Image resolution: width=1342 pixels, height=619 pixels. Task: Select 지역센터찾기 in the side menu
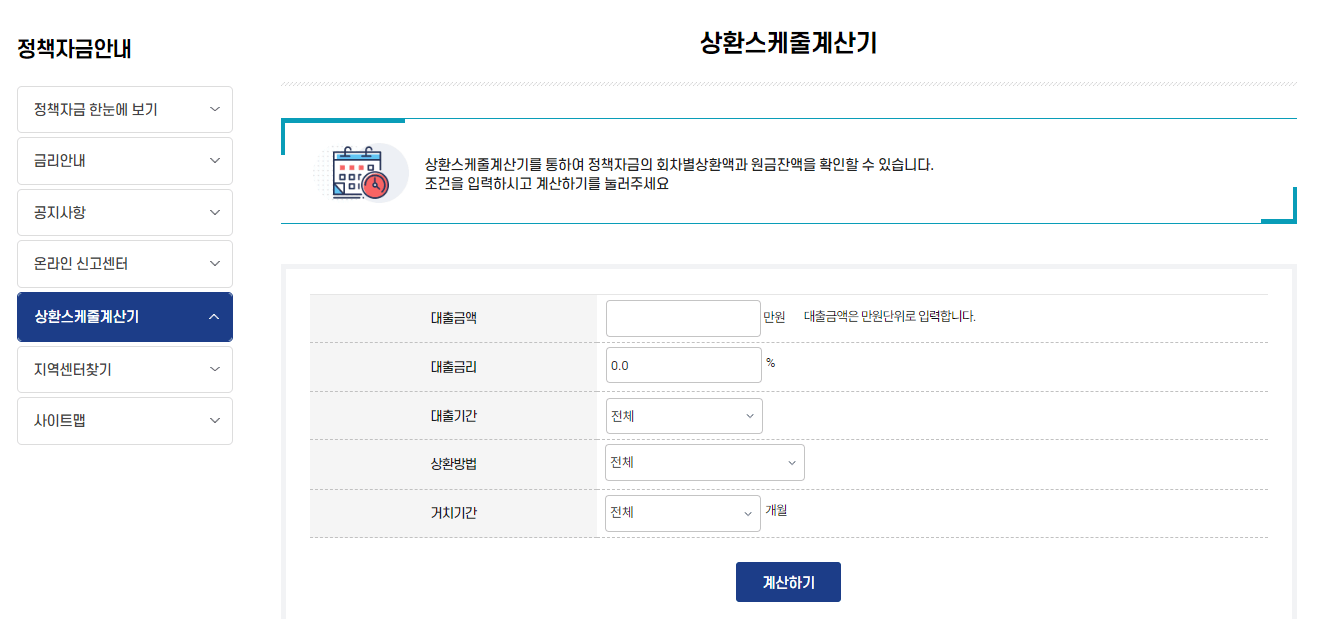coord(73,369)
